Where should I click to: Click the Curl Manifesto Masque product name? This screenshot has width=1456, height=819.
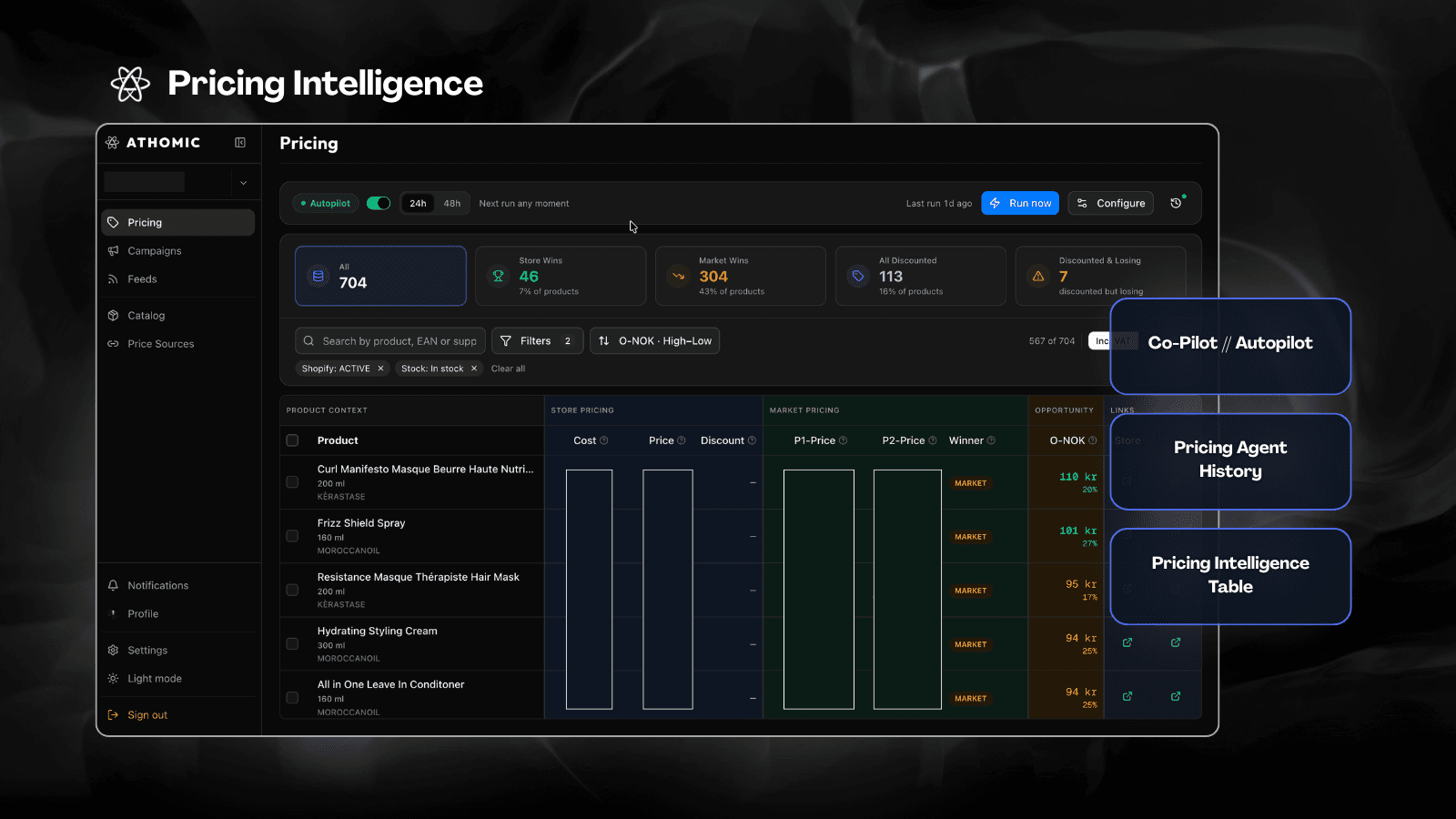coord(425,470)
